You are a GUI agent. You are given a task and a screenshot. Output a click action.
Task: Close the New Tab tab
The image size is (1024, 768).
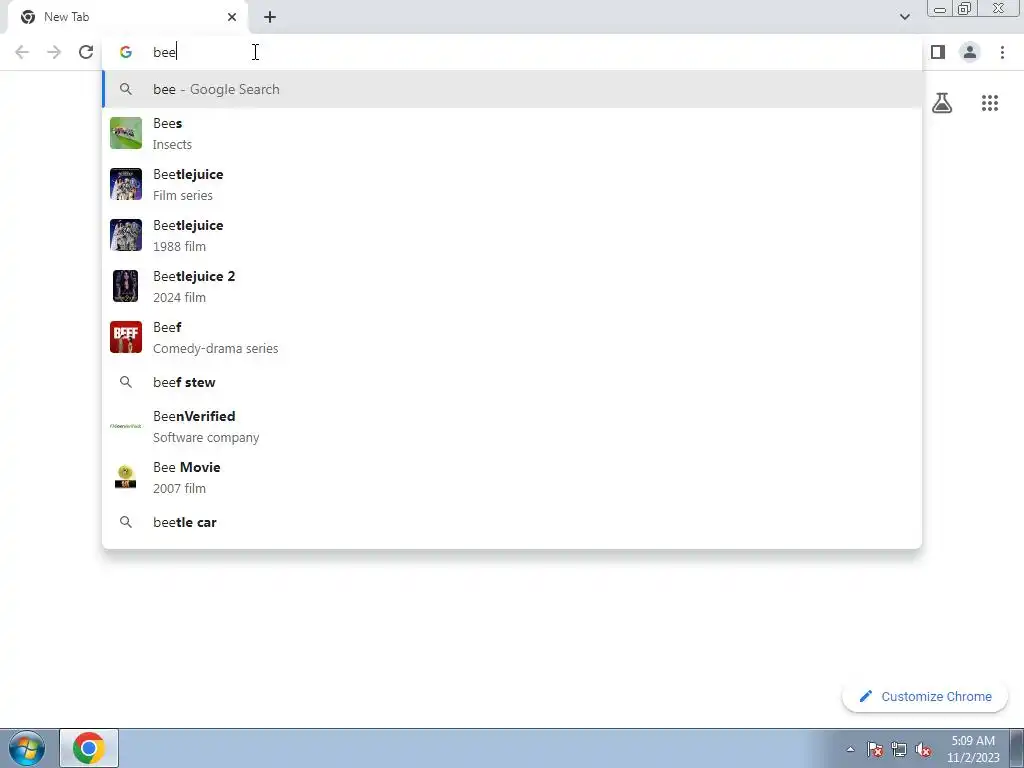click(232, 17)
